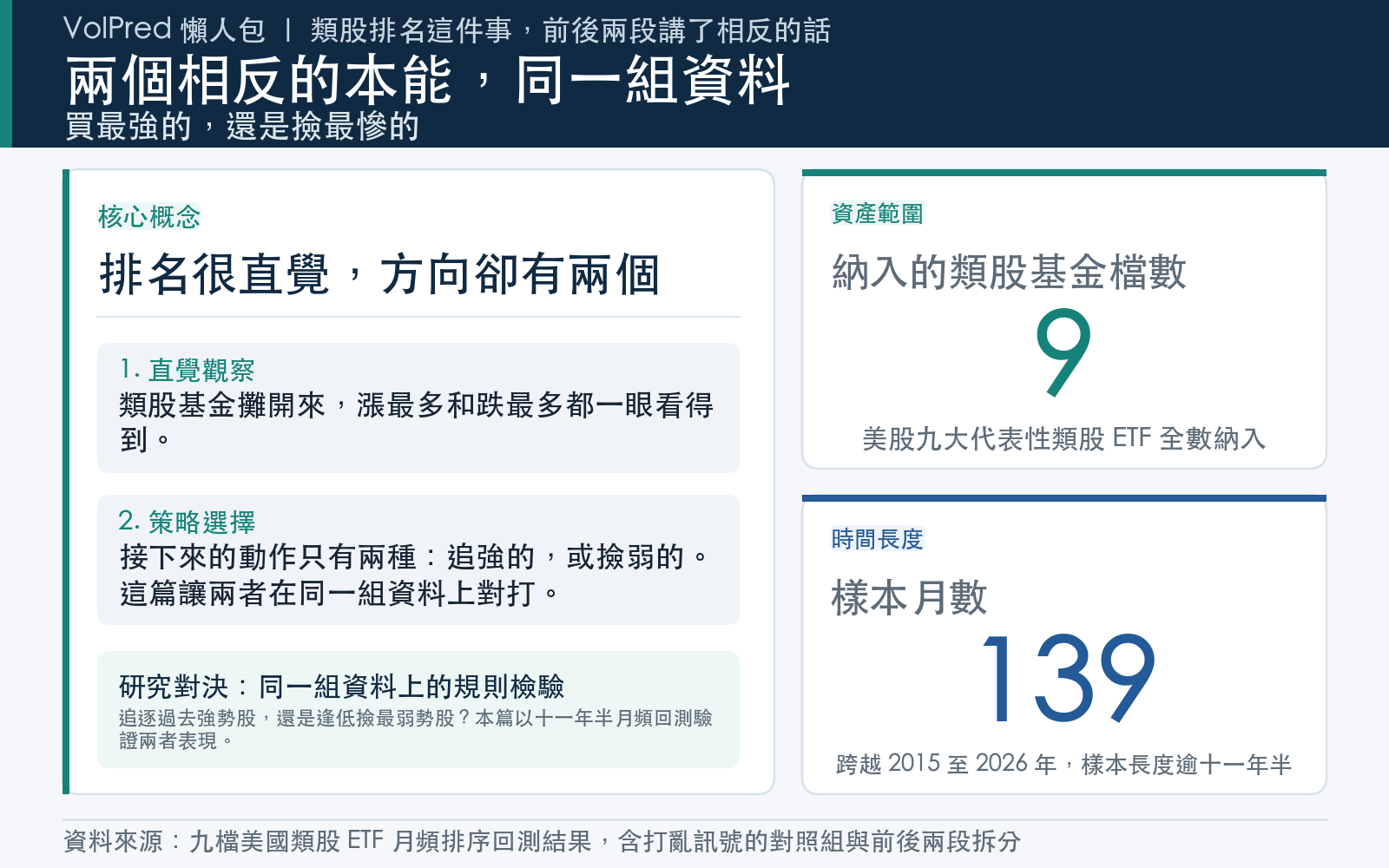Click the paragraph beginning "接下來的動作只有兩種"

[x=415, y=575]
